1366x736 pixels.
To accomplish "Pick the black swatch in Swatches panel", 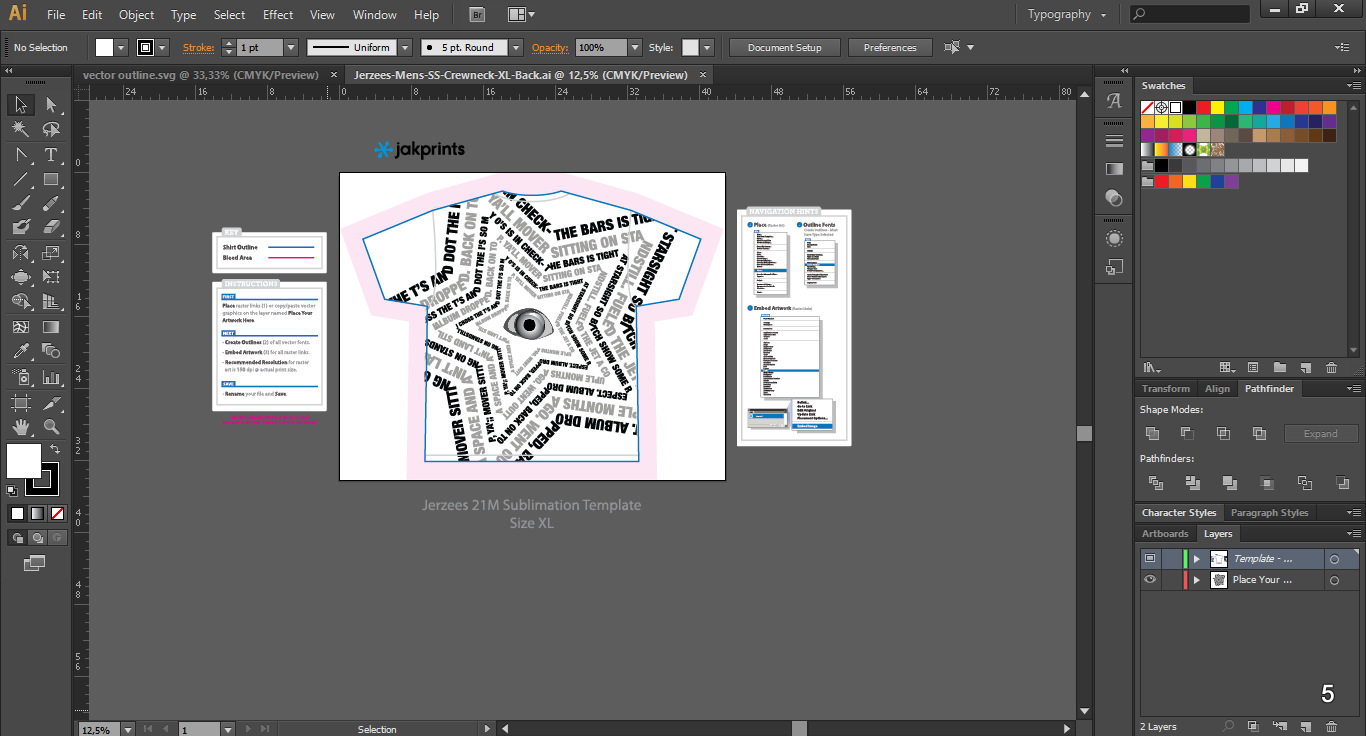I will click(1189, 107).
